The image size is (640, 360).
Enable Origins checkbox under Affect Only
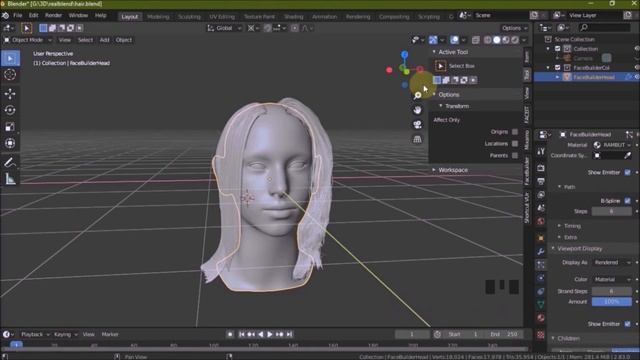pos(515,132)
